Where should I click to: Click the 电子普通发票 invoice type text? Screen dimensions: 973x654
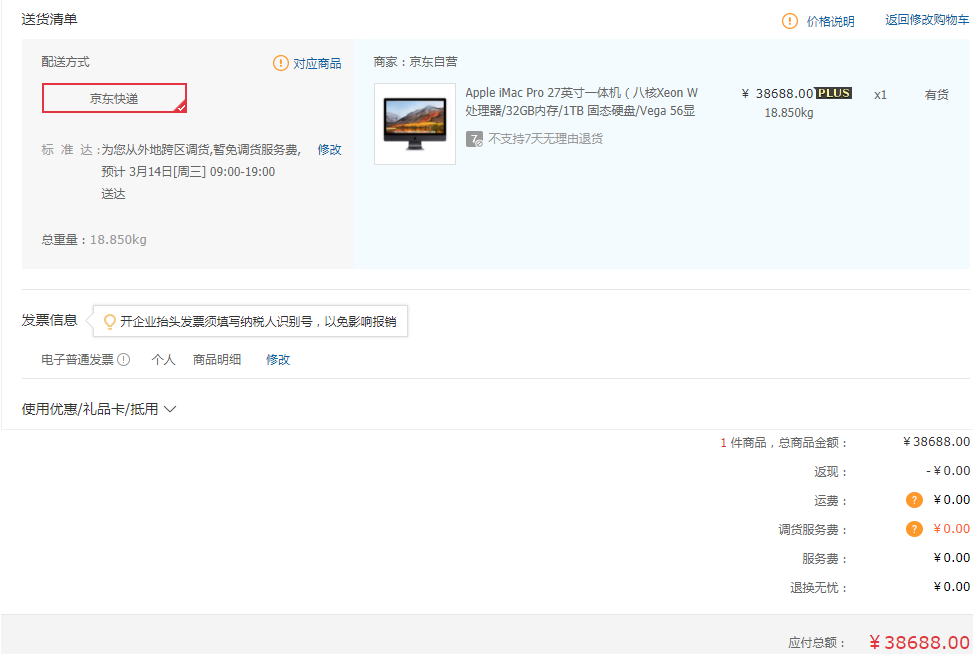point(78,360)
